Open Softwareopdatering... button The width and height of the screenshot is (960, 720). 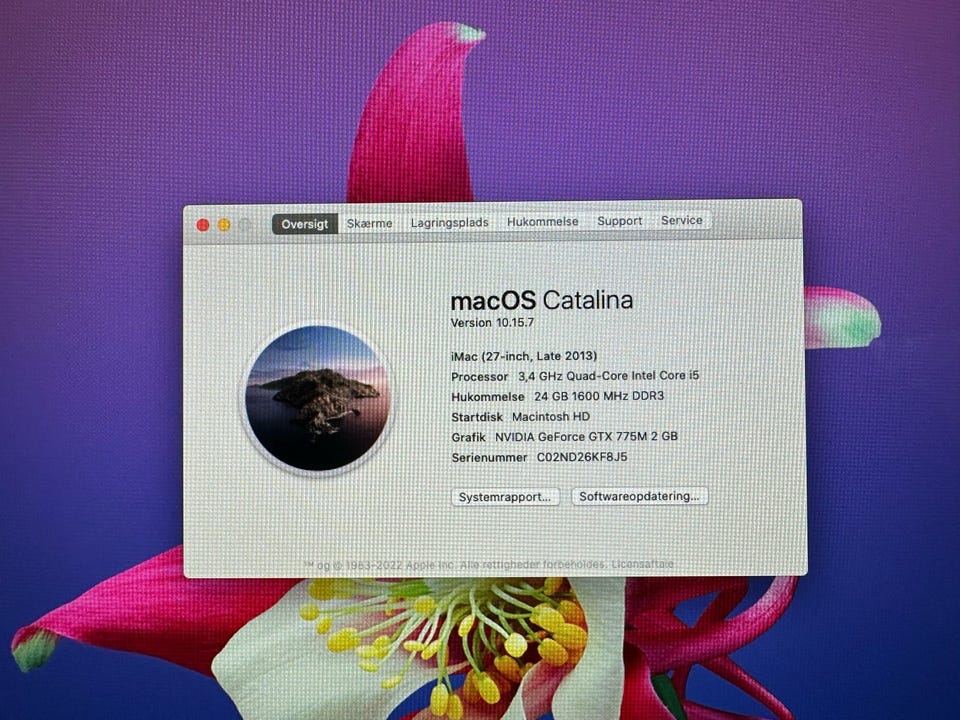639,496
